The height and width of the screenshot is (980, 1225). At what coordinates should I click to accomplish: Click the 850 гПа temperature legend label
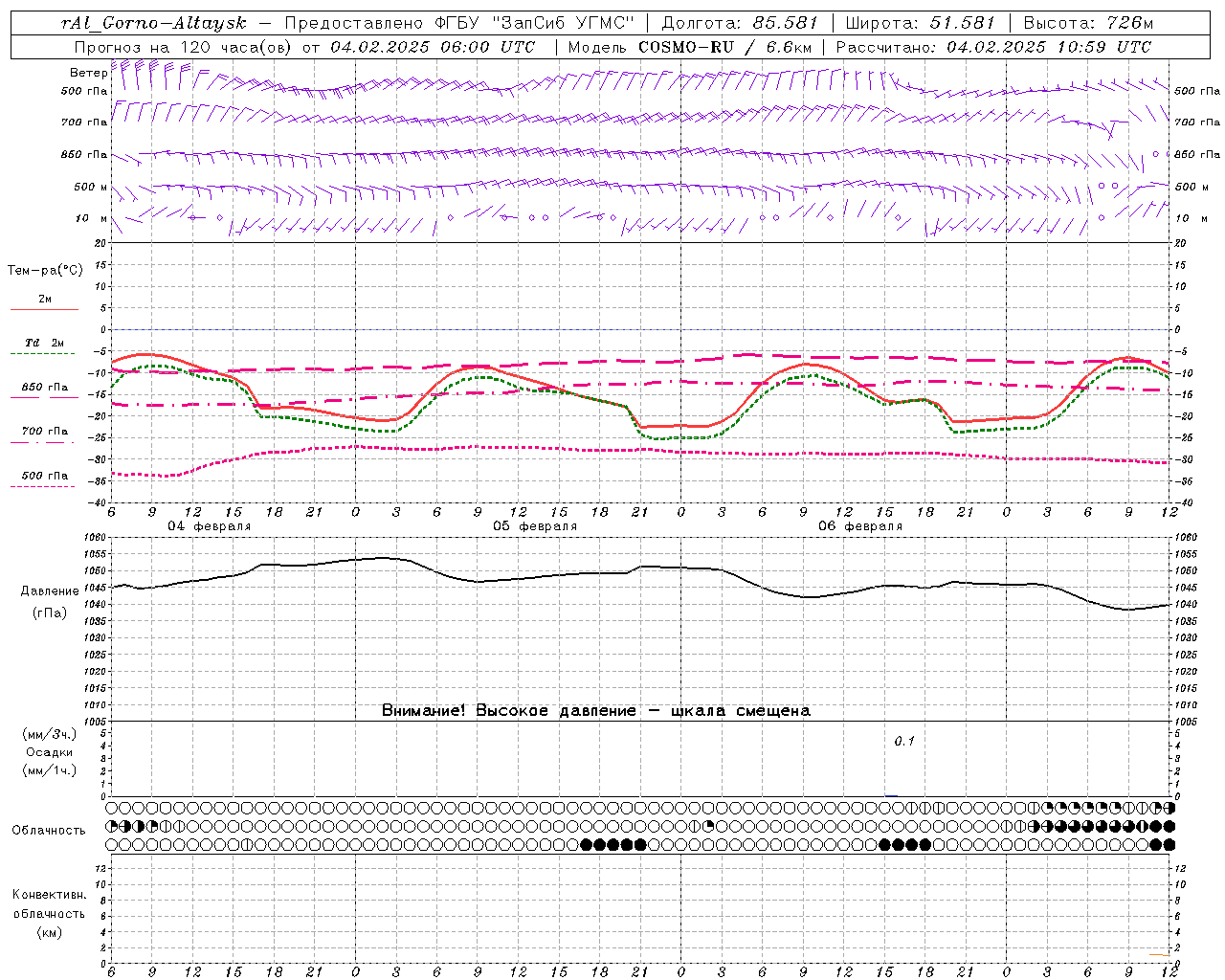point(44,388)
